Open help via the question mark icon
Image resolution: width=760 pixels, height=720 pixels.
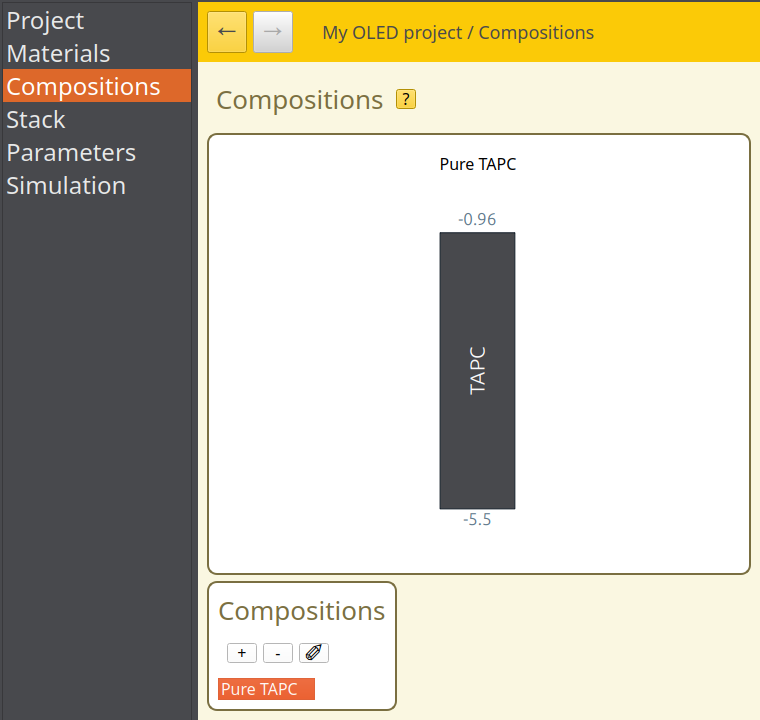pyautogui.click(x=406, y=99)
